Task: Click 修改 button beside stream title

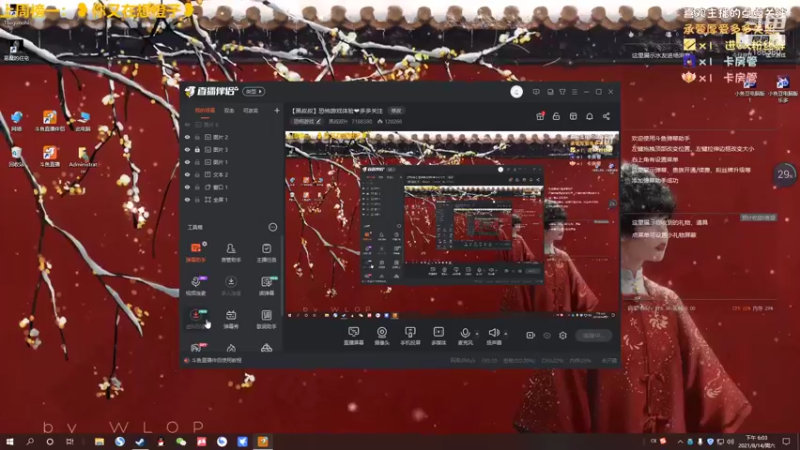Action: [396, 111]
